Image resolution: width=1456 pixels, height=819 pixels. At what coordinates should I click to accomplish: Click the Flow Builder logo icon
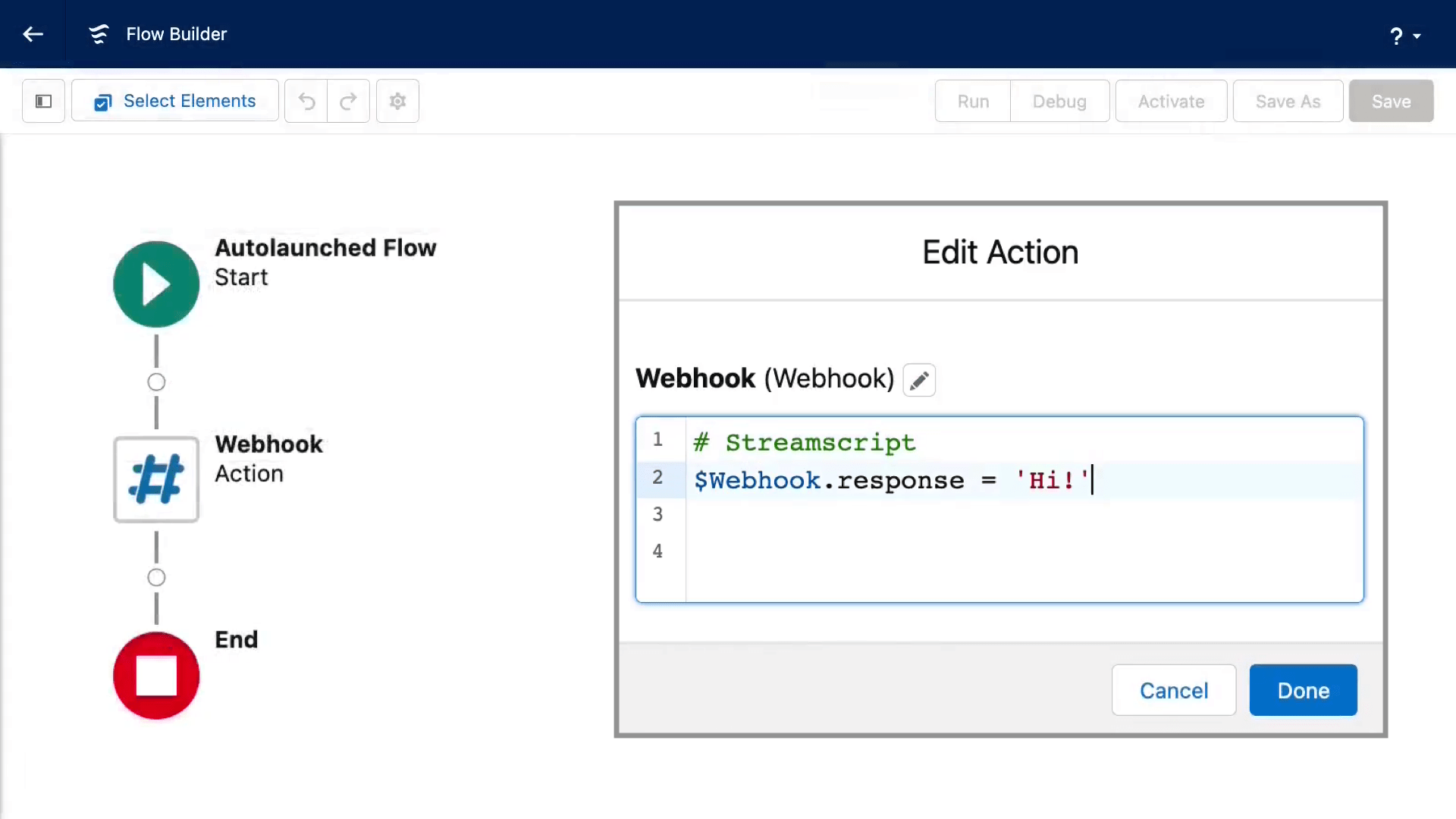coord(99,34)
